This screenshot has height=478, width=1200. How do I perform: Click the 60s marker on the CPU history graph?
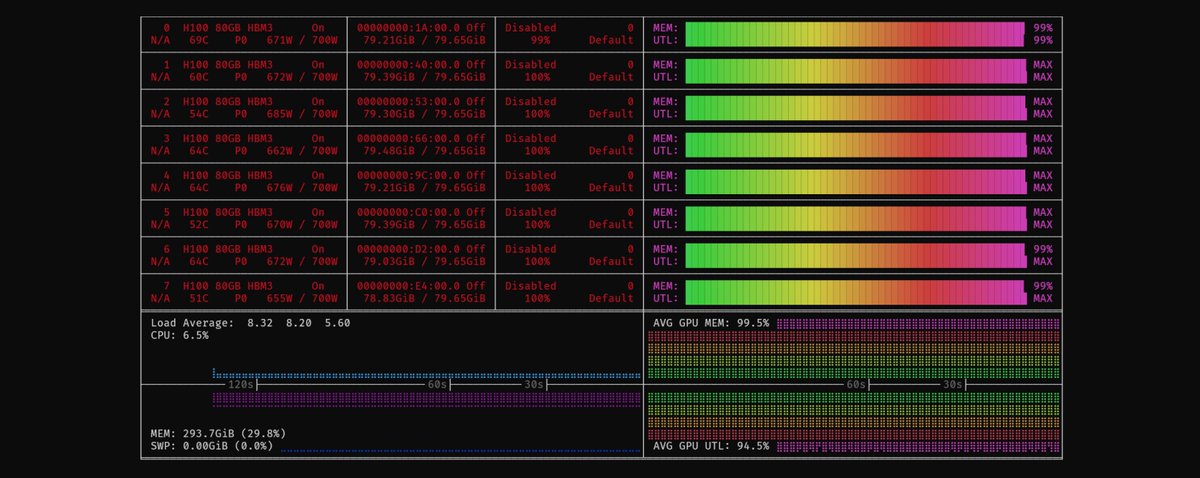tap(436, 384)
